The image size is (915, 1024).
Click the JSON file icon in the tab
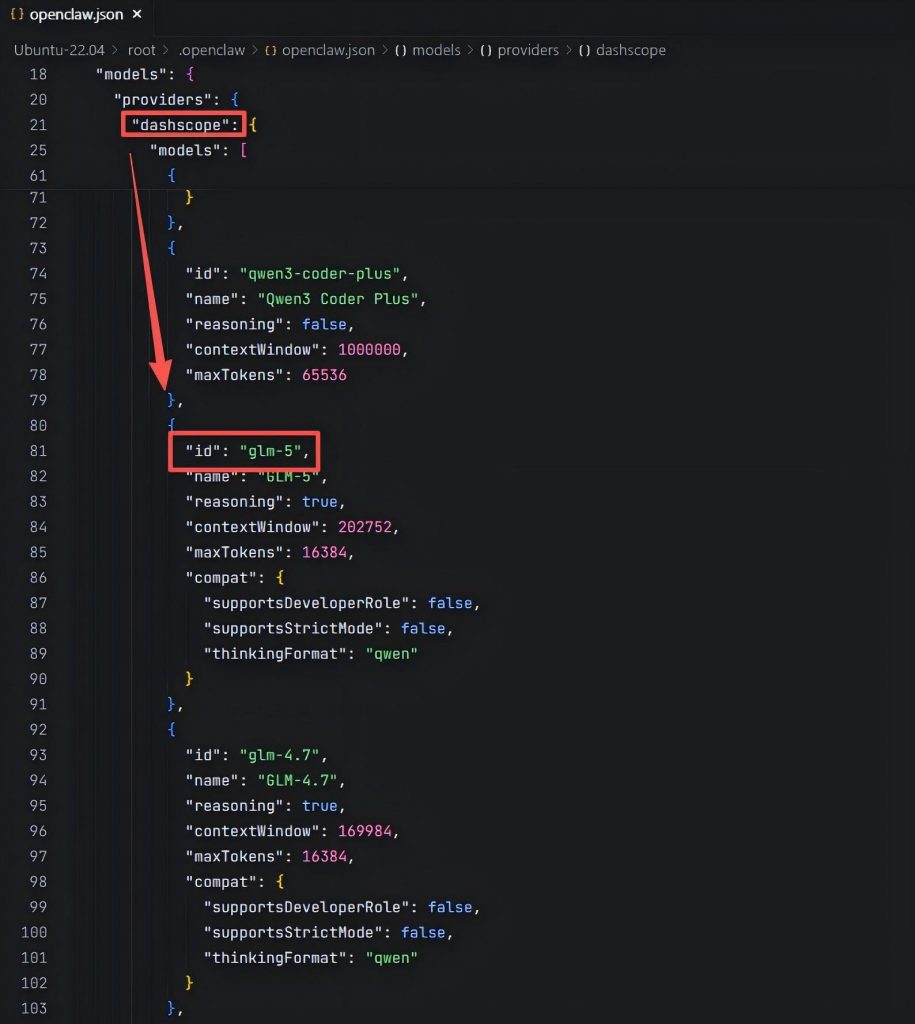pos(17,15)
